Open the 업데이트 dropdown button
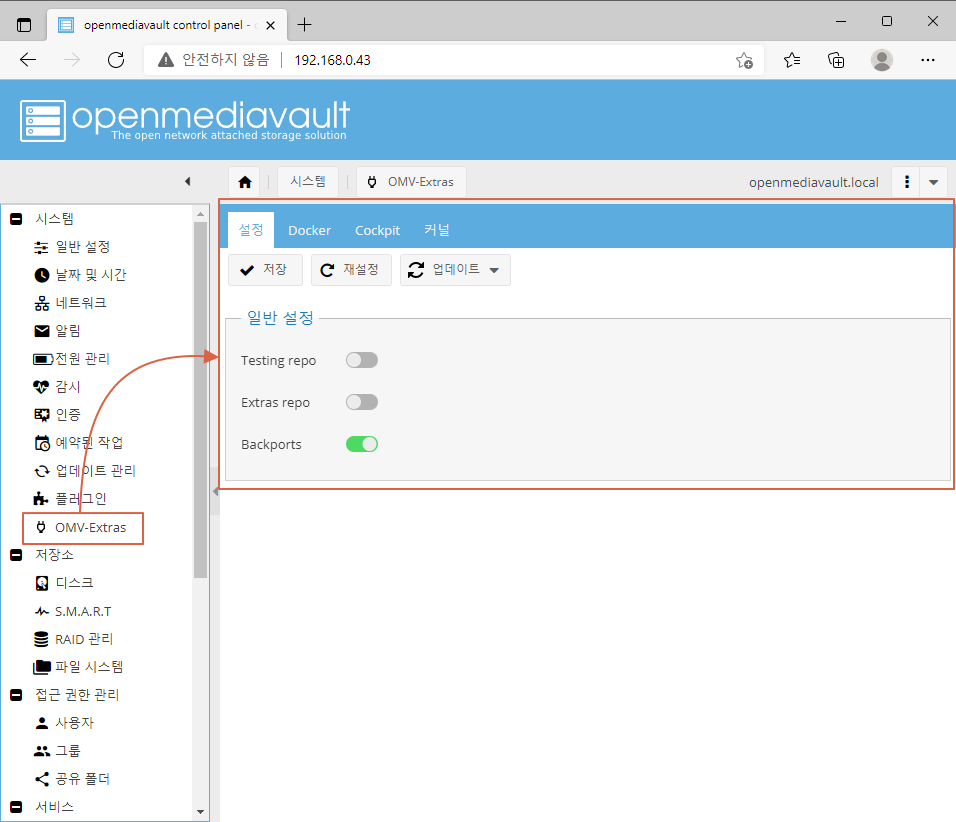Screen dimensions: 956x822 (455, 270)
